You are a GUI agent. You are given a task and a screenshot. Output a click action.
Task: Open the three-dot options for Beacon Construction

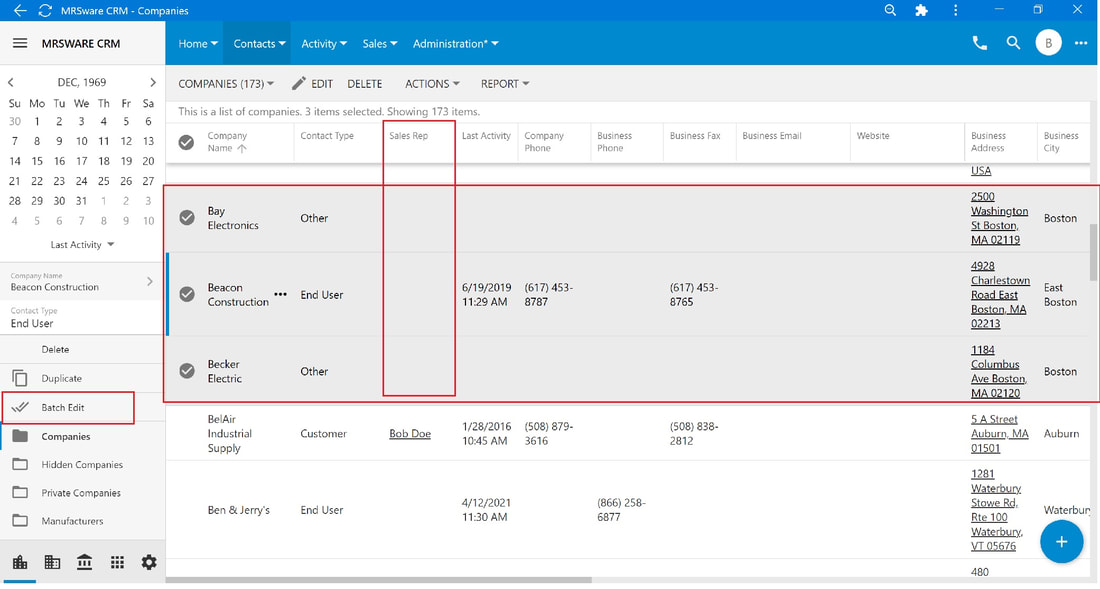coord(281,294)
